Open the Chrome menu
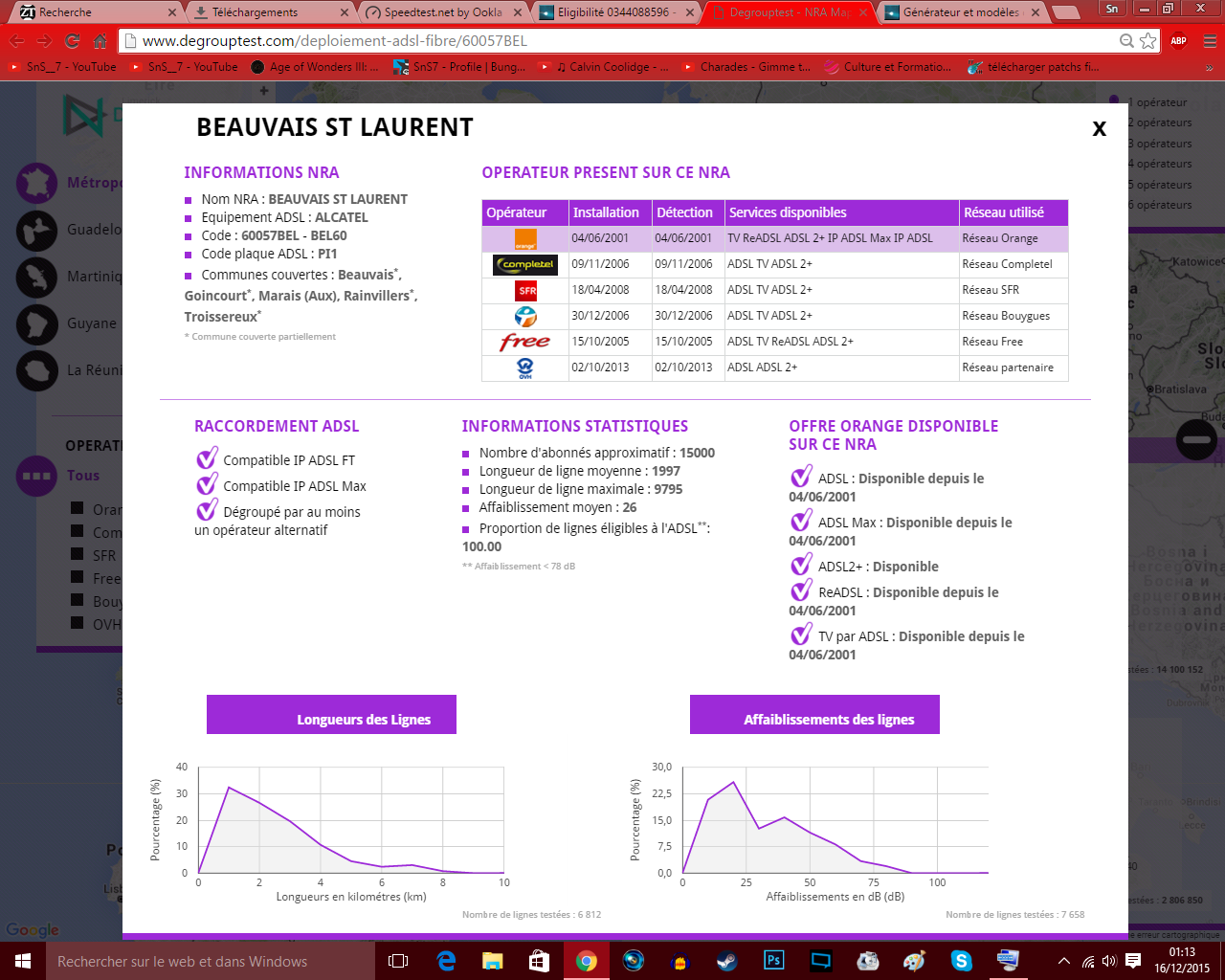Screen dimensions: 1225x980 point(1210,41)
